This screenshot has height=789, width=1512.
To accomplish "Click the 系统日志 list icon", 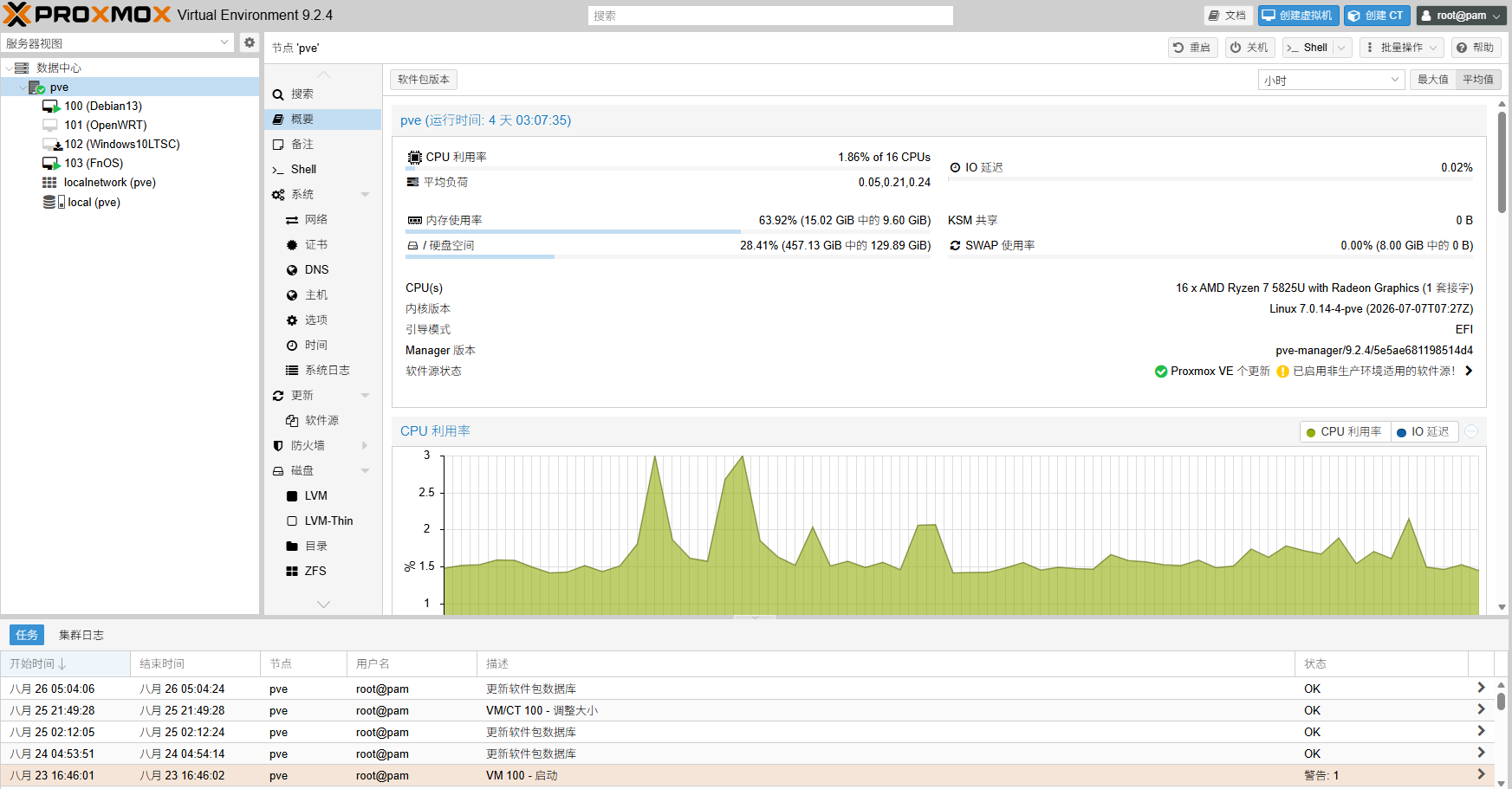I will point(292,371).
